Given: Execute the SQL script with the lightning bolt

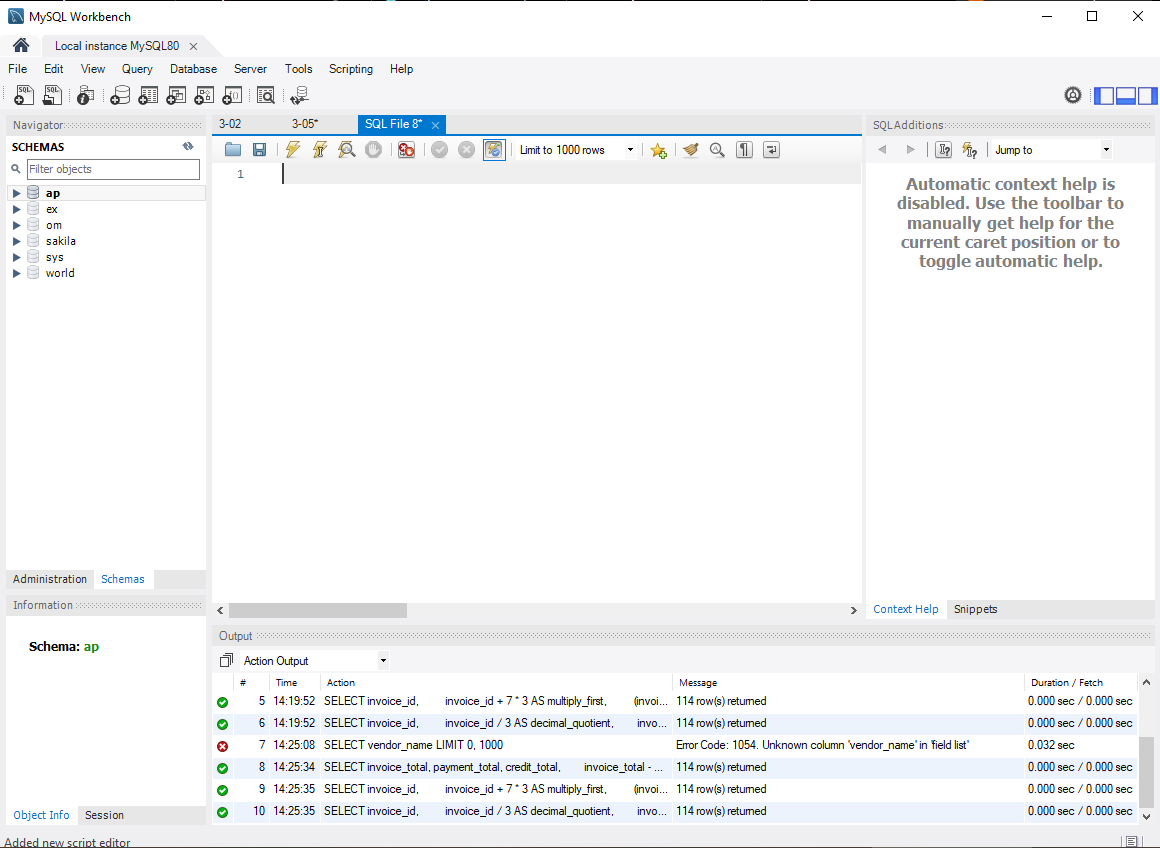Looking at the screenshot, I should click(292, 149).
